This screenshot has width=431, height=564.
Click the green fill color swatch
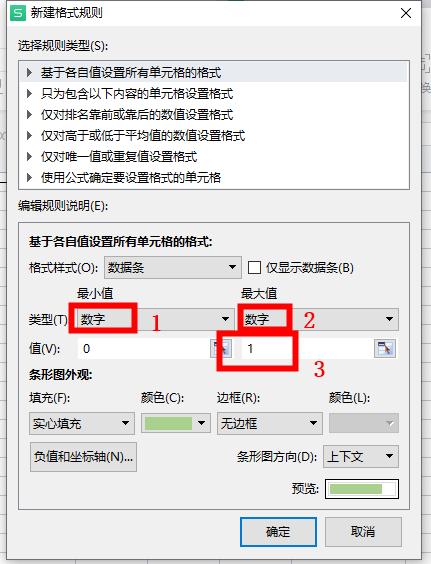point(168,423)
